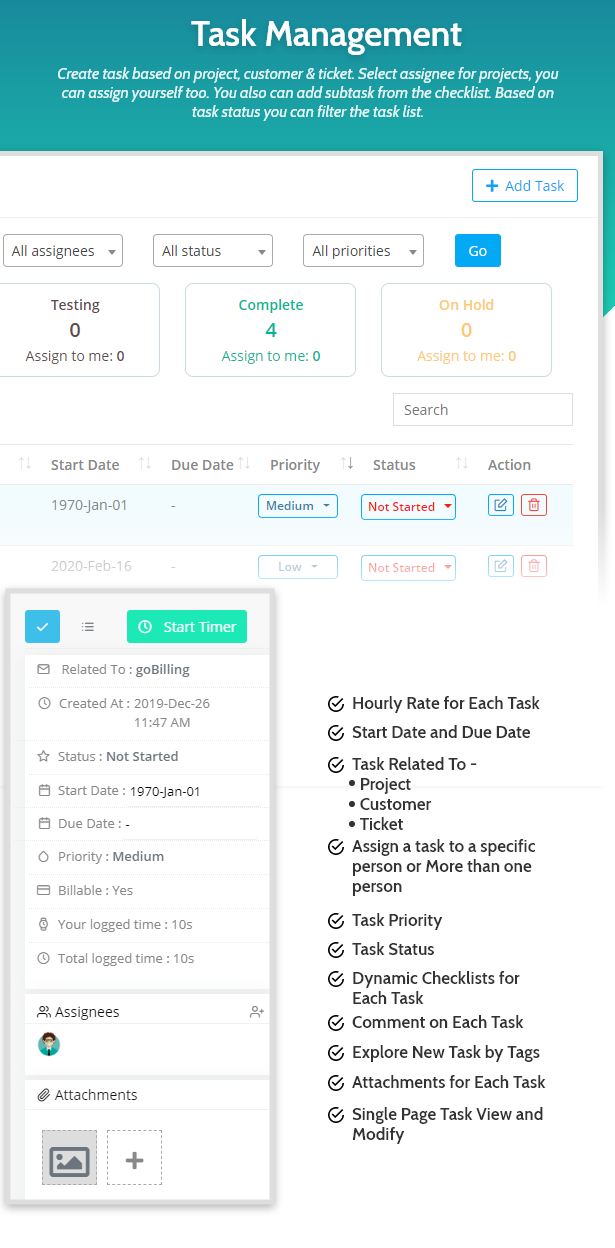This screenshot has height=1248, width=615.
Task: Open the checklist view icon beside Start Timer
Action: [x=88, y=627]
